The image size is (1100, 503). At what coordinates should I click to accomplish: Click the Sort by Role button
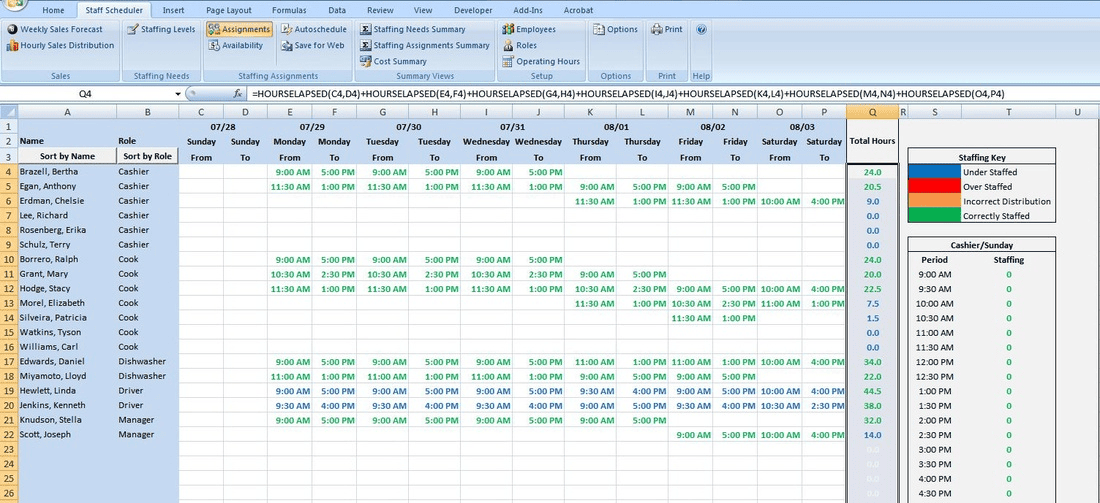[x=147, y=156]
